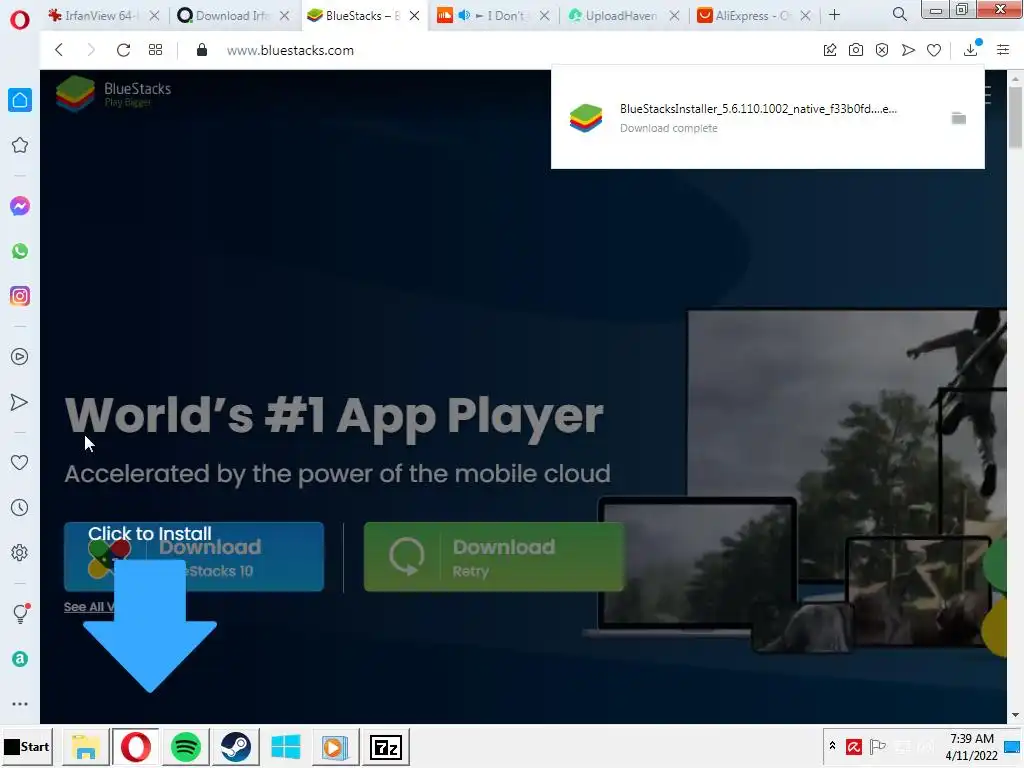Click the BlueStacks logo on page

[114, 93]
